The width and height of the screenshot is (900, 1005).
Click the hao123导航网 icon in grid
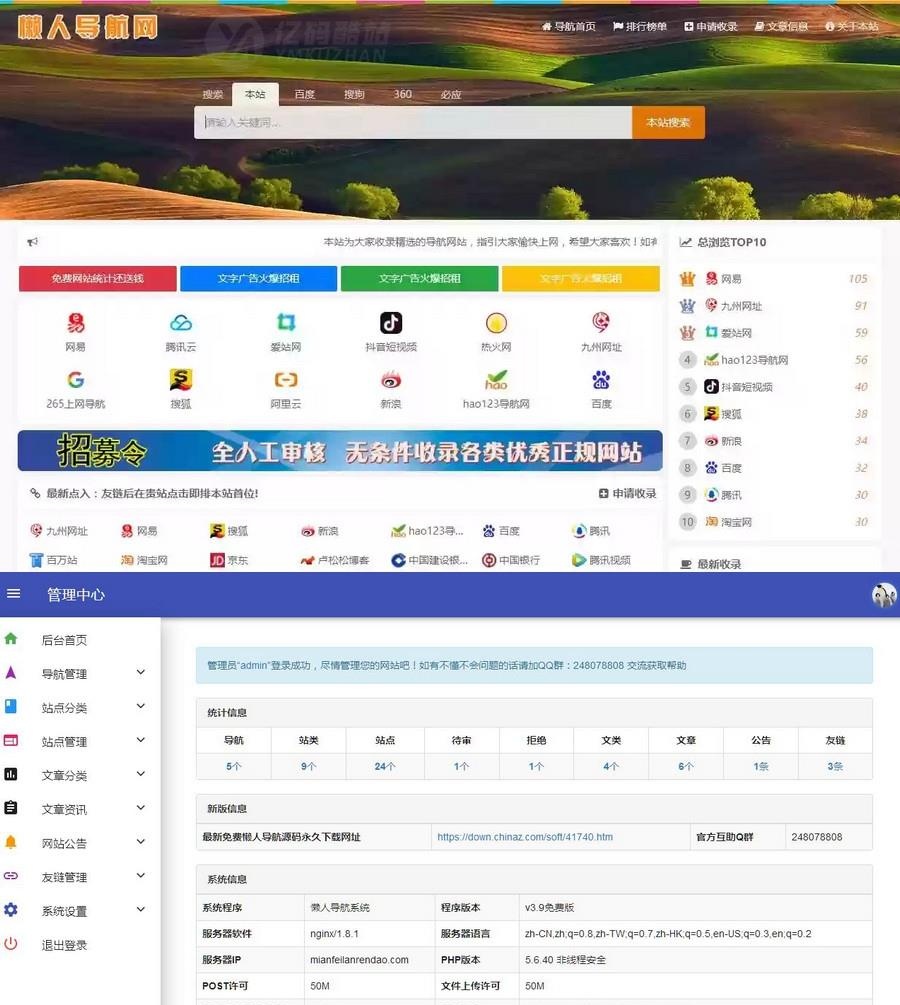point(496,379)
